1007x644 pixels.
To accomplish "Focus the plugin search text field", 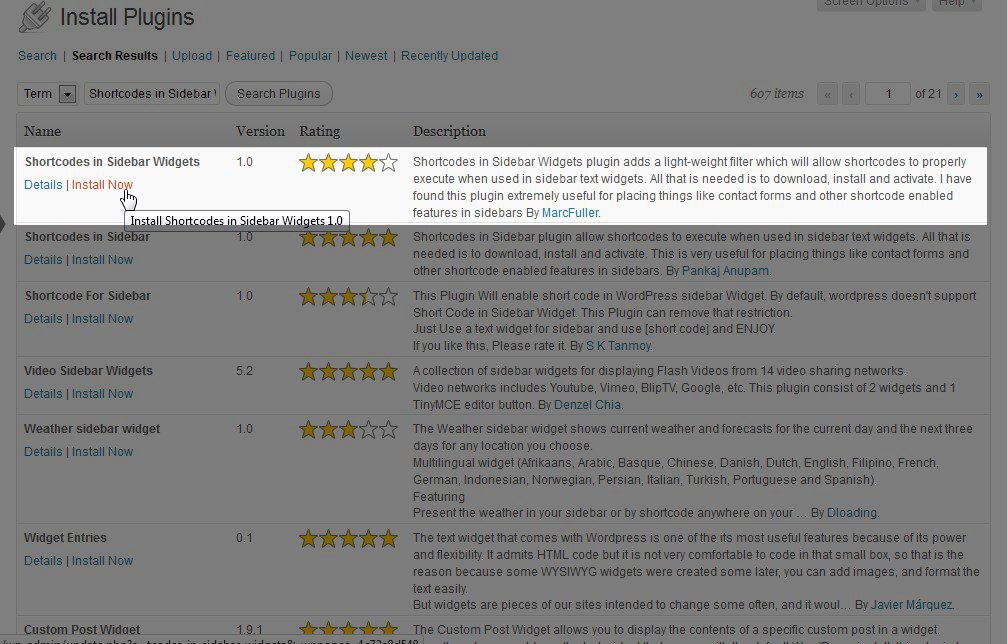I will coord(152,94).
